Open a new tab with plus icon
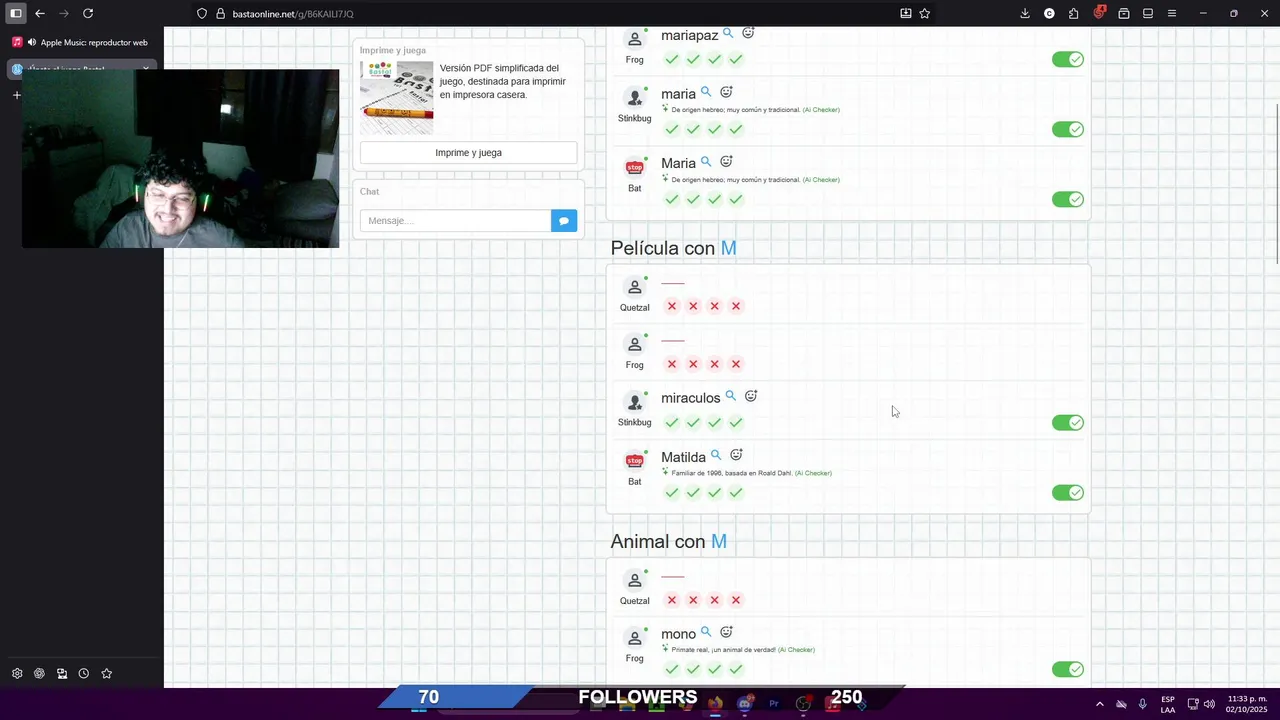Screen dimensions: 1280x720 pos(16,95)
